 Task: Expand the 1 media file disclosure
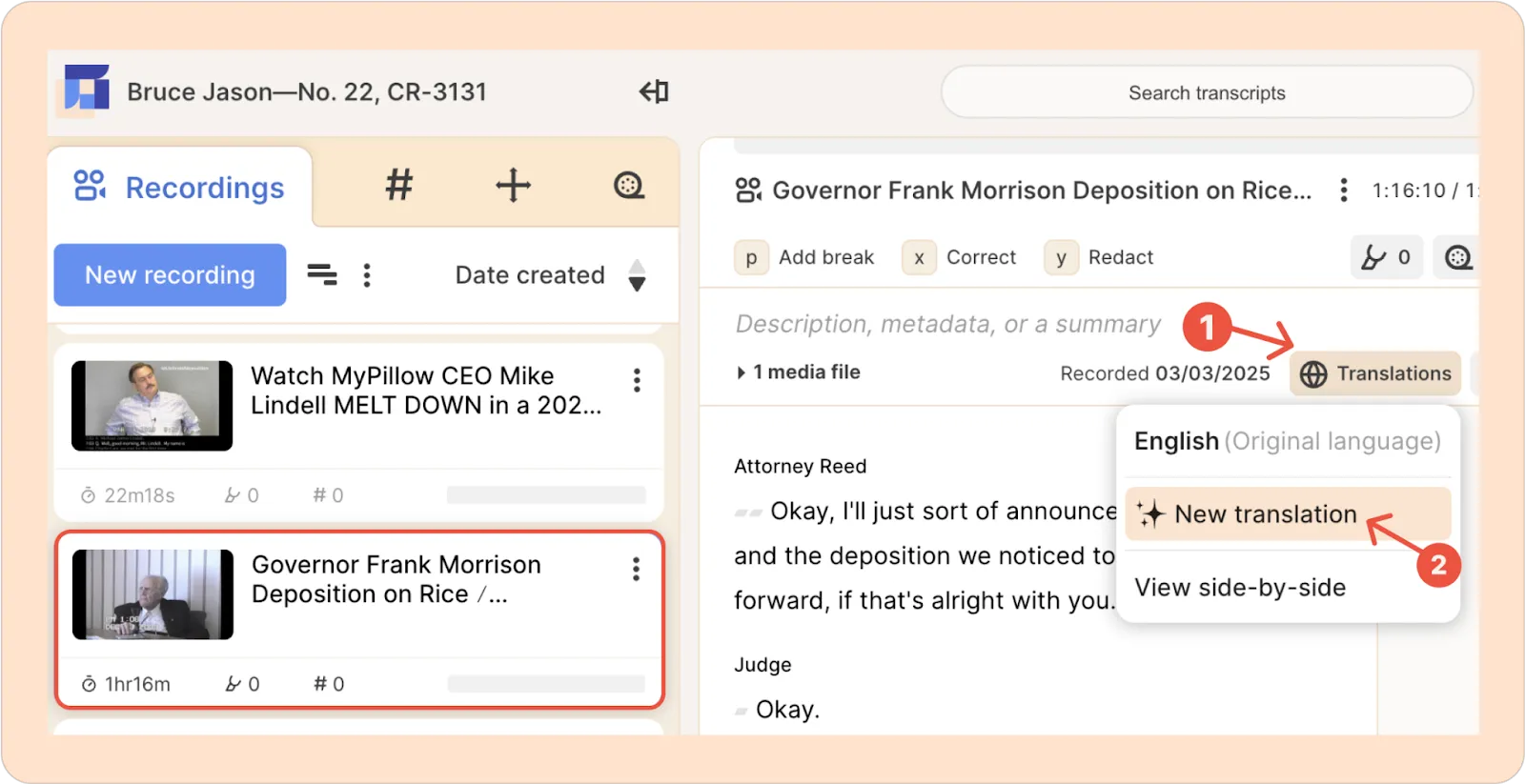click(x=742, y=372)
